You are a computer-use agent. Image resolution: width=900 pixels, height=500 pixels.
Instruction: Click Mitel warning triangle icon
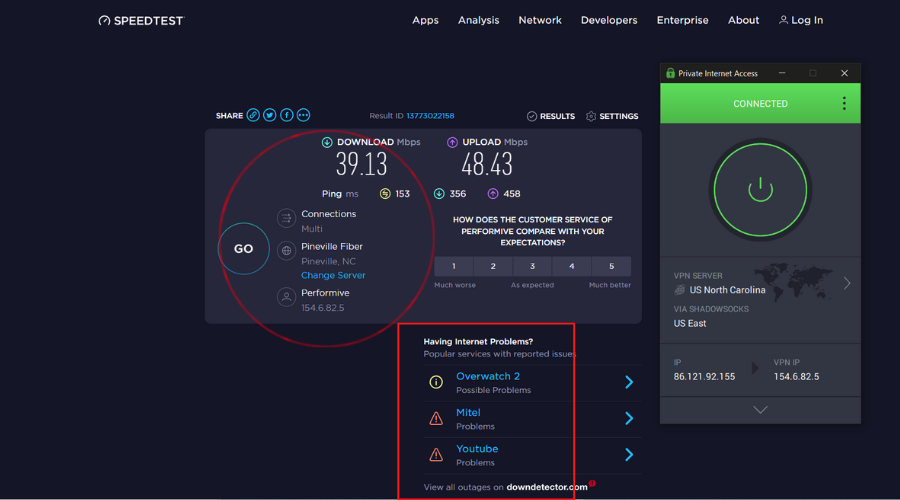(436, 418)
